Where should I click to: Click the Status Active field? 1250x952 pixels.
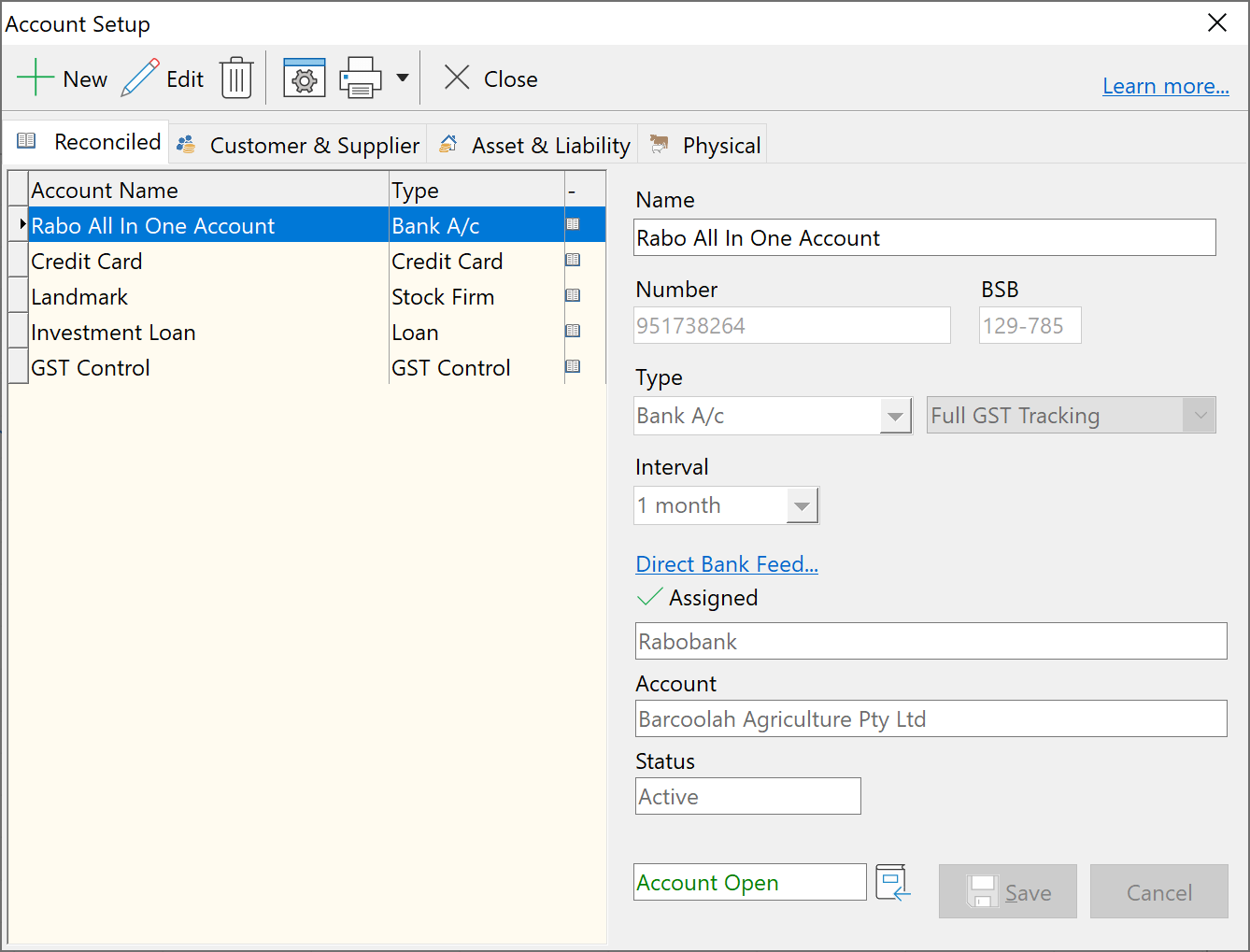pos(747,796)
